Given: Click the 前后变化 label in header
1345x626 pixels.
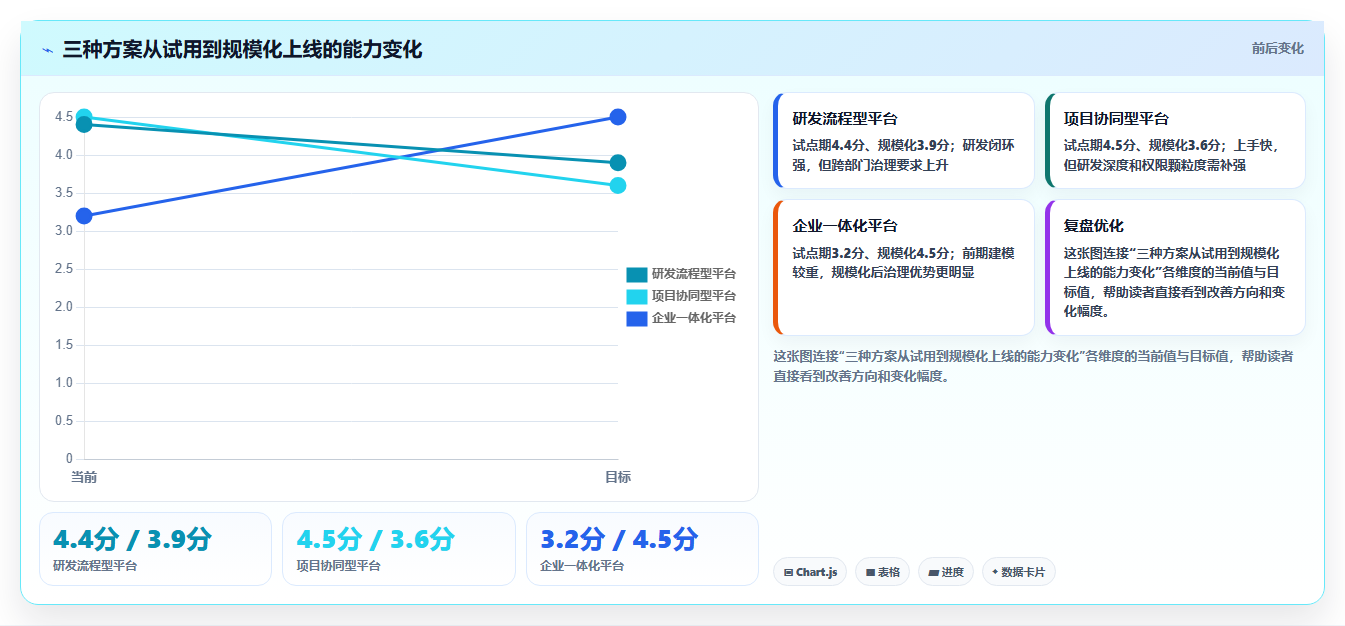Looking at the screenshot, I should point(1277,48).
